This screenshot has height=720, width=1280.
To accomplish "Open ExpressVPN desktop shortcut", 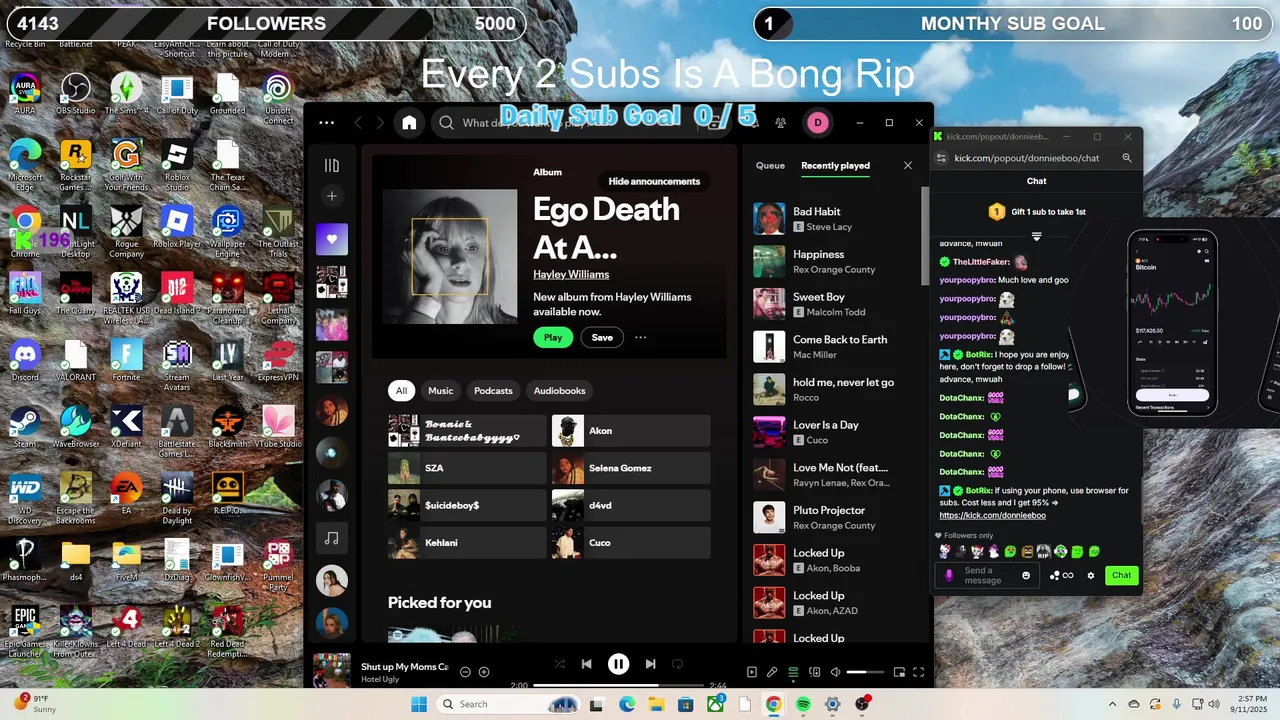I will click(278, 359).
